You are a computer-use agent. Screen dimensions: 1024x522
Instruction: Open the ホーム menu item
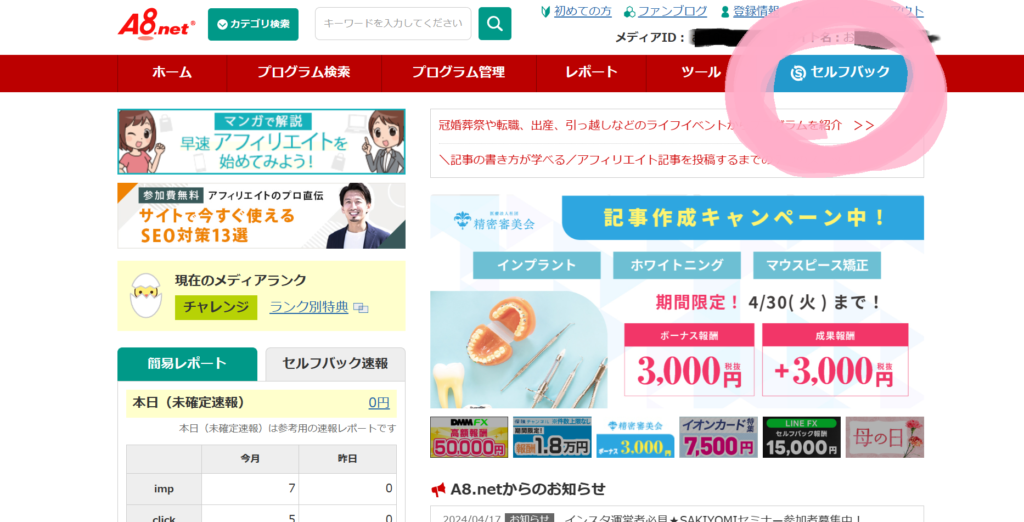click(x=171, y=72)
